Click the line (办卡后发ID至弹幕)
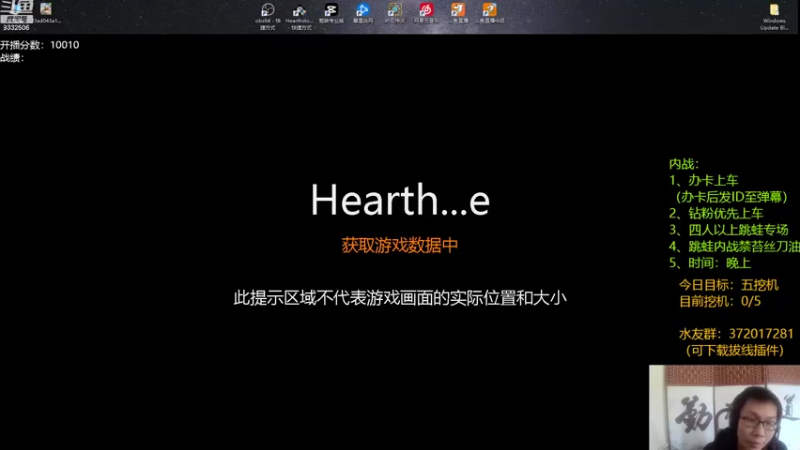This screenshot has height=450, width=800. click(x=732, y=197)
